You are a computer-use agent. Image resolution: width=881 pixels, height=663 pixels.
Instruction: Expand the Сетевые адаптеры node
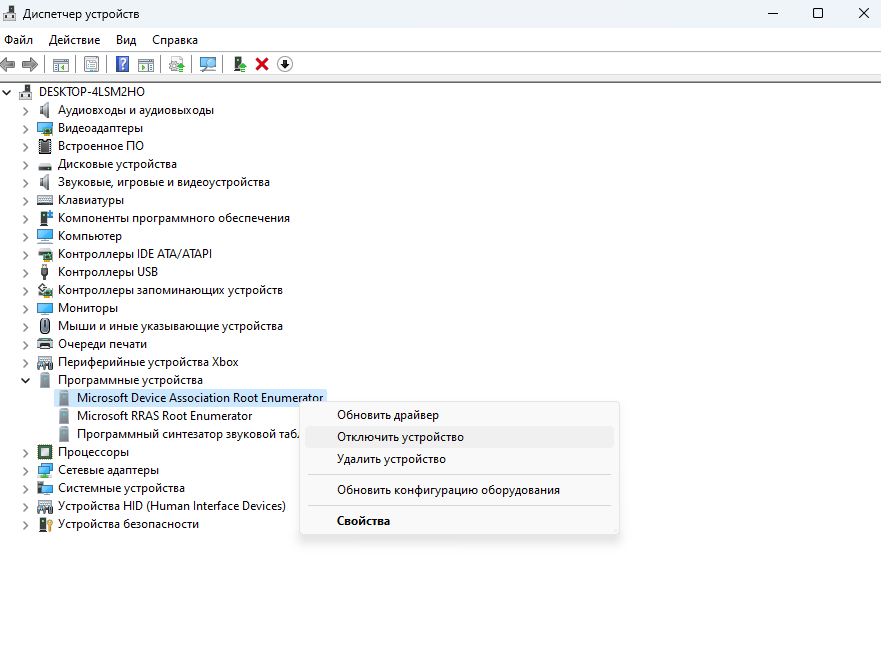pos(26,470)
